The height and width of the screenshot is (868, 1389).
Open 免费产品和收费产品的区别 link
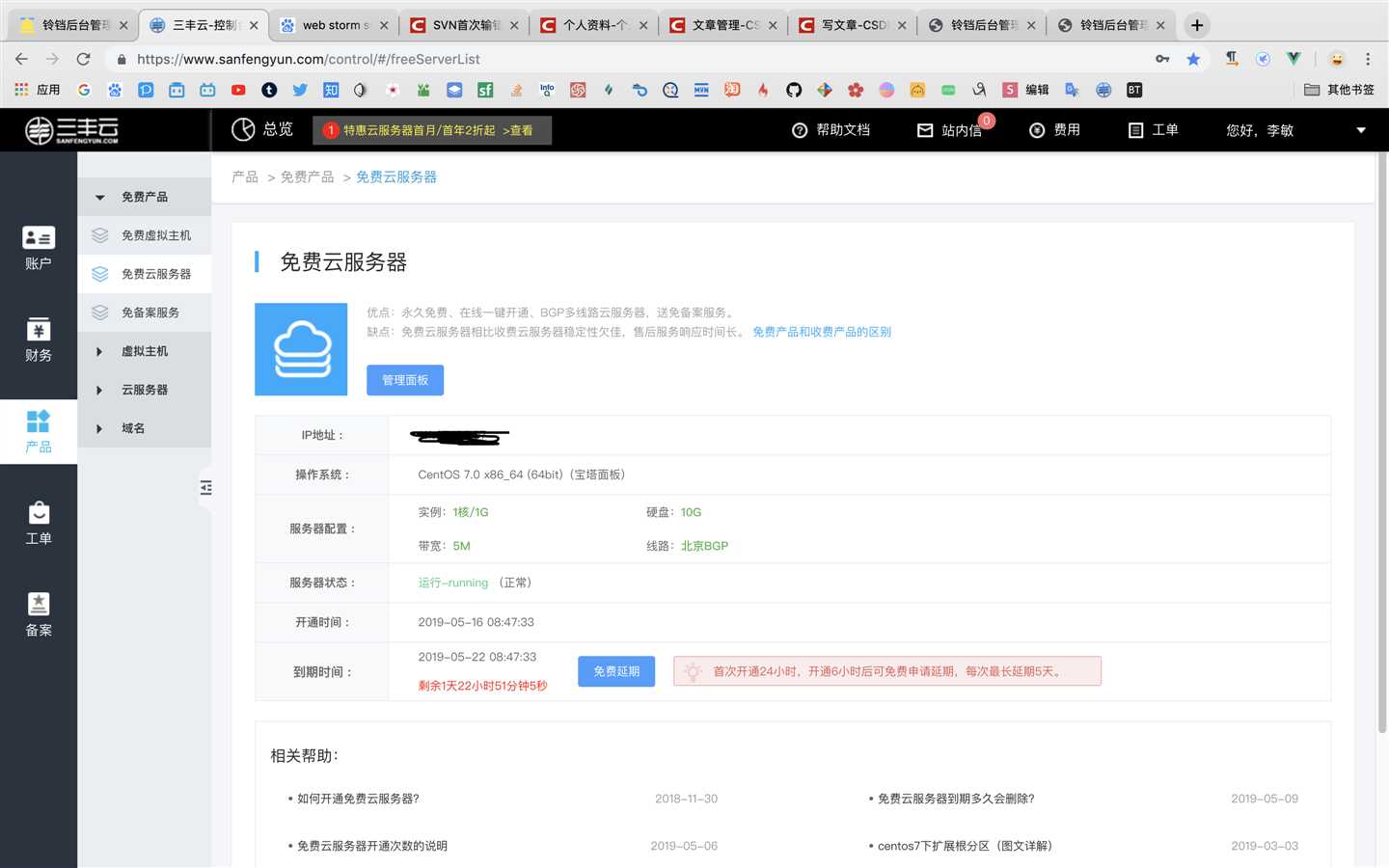(822, 332)
